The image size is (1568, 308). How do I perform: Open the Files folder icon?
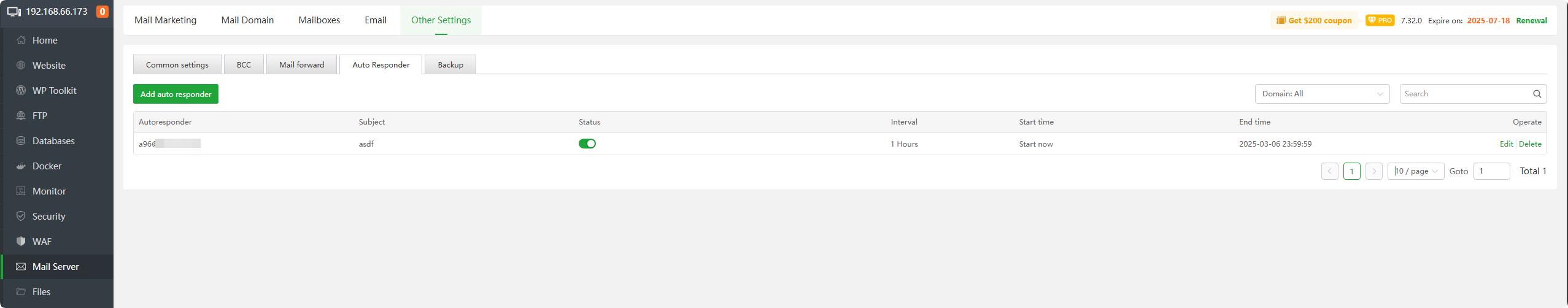pos(21,292)
